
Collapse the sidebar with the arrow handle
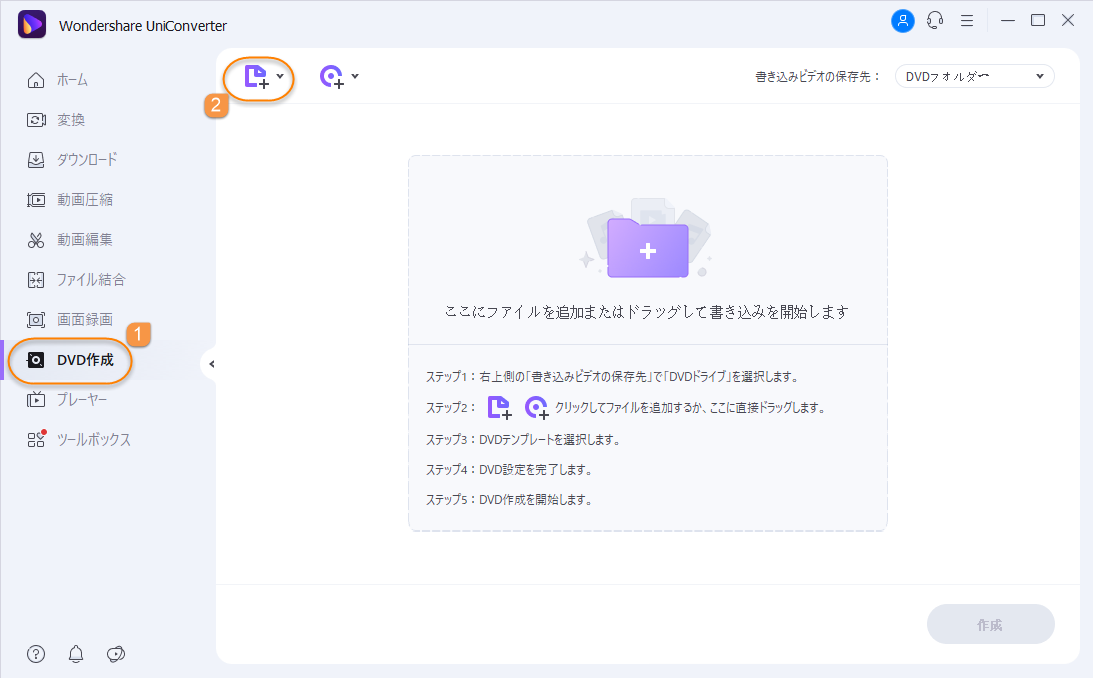(x=211, y=364)
